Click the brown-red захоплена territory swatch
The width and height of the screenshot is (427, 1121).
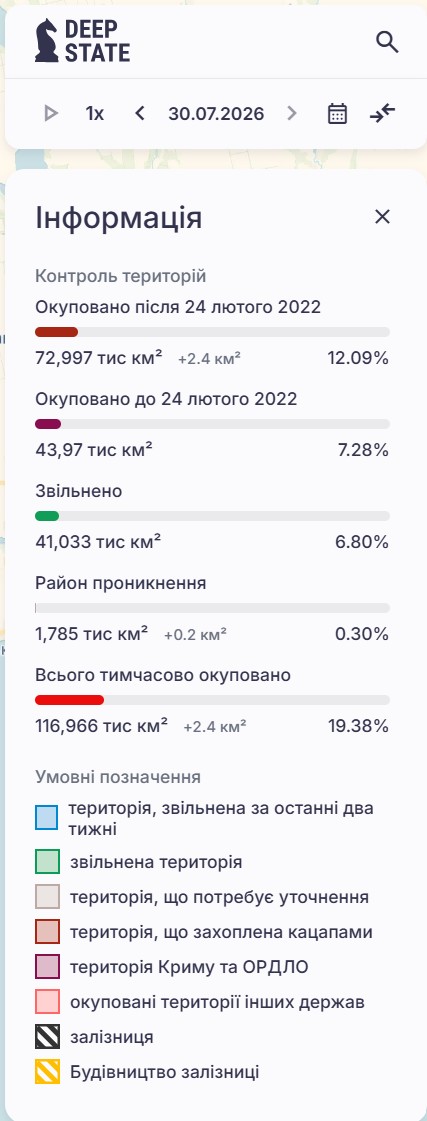tap(46, 932)
